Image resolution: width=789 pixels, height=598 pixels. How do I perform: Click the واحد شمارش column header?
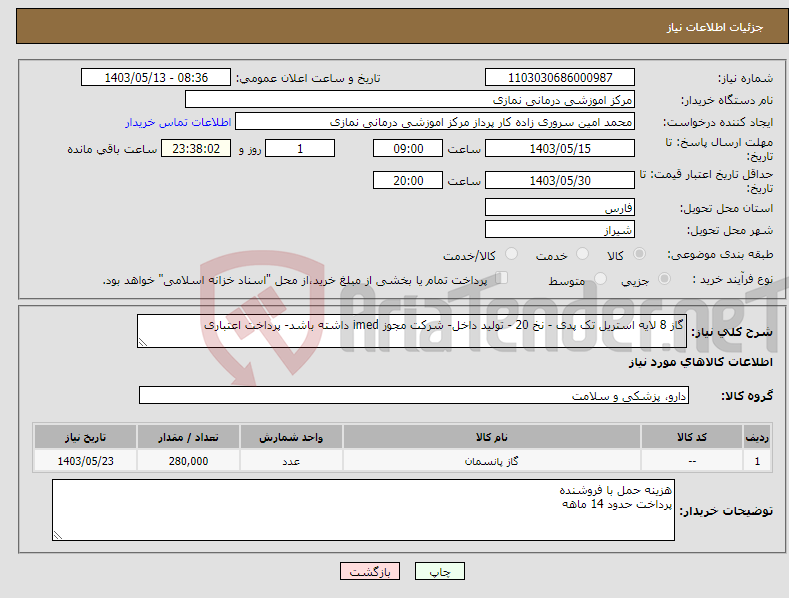[x=291, y=437]
